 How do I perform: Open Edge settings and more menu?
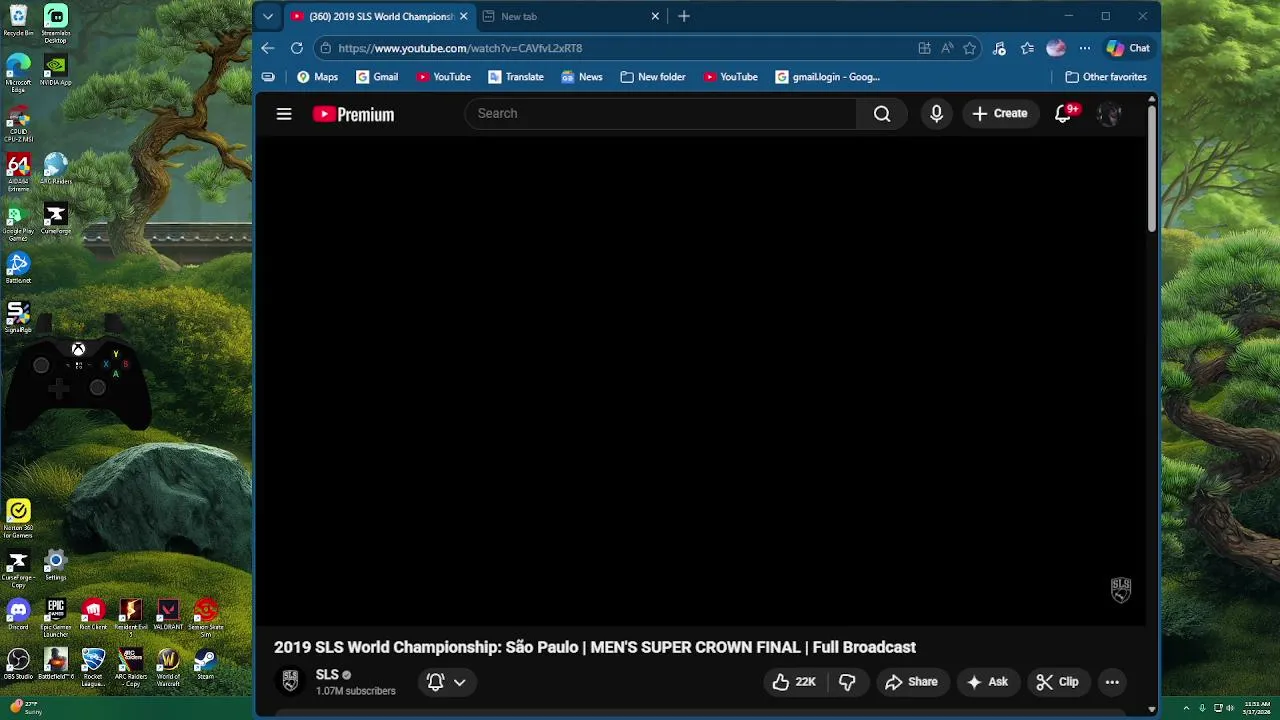pos(1085,48)
